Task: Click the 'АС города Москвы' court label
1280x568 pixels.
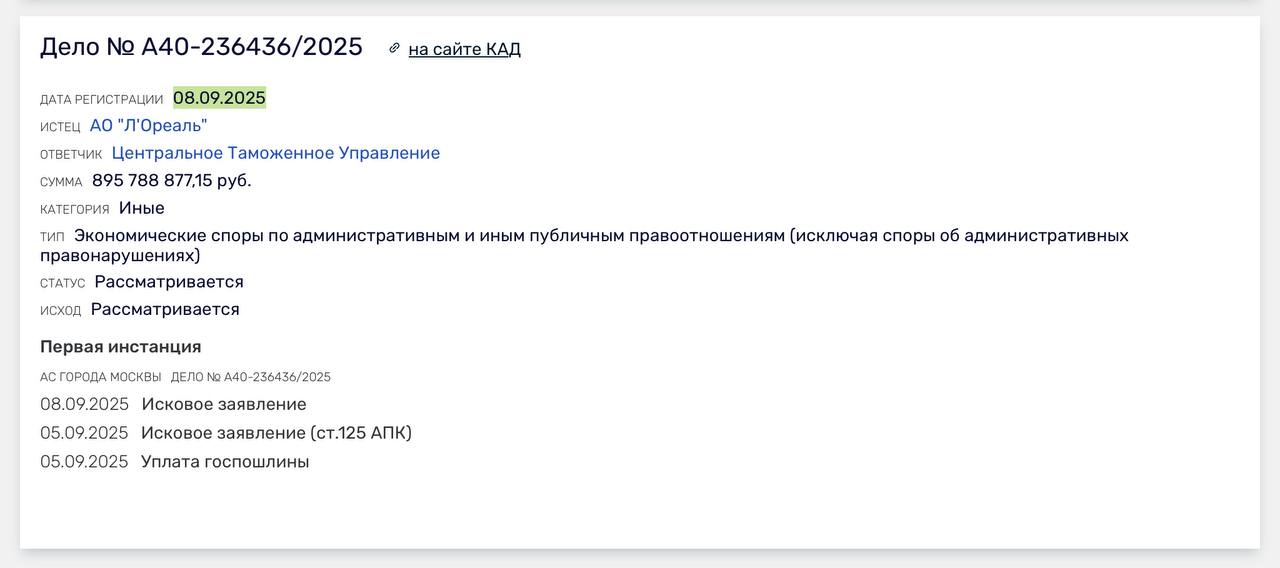Action: [x=100, y=377]
